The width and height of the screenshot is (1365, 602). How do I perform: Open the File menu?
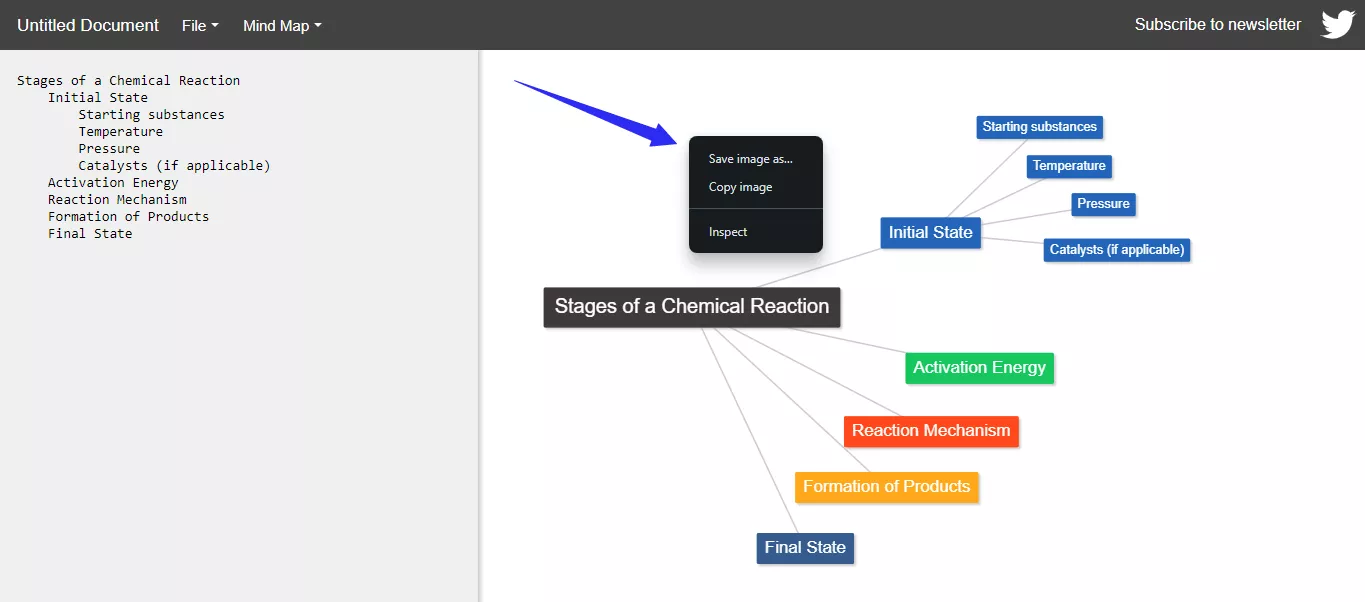pos(194,25)
